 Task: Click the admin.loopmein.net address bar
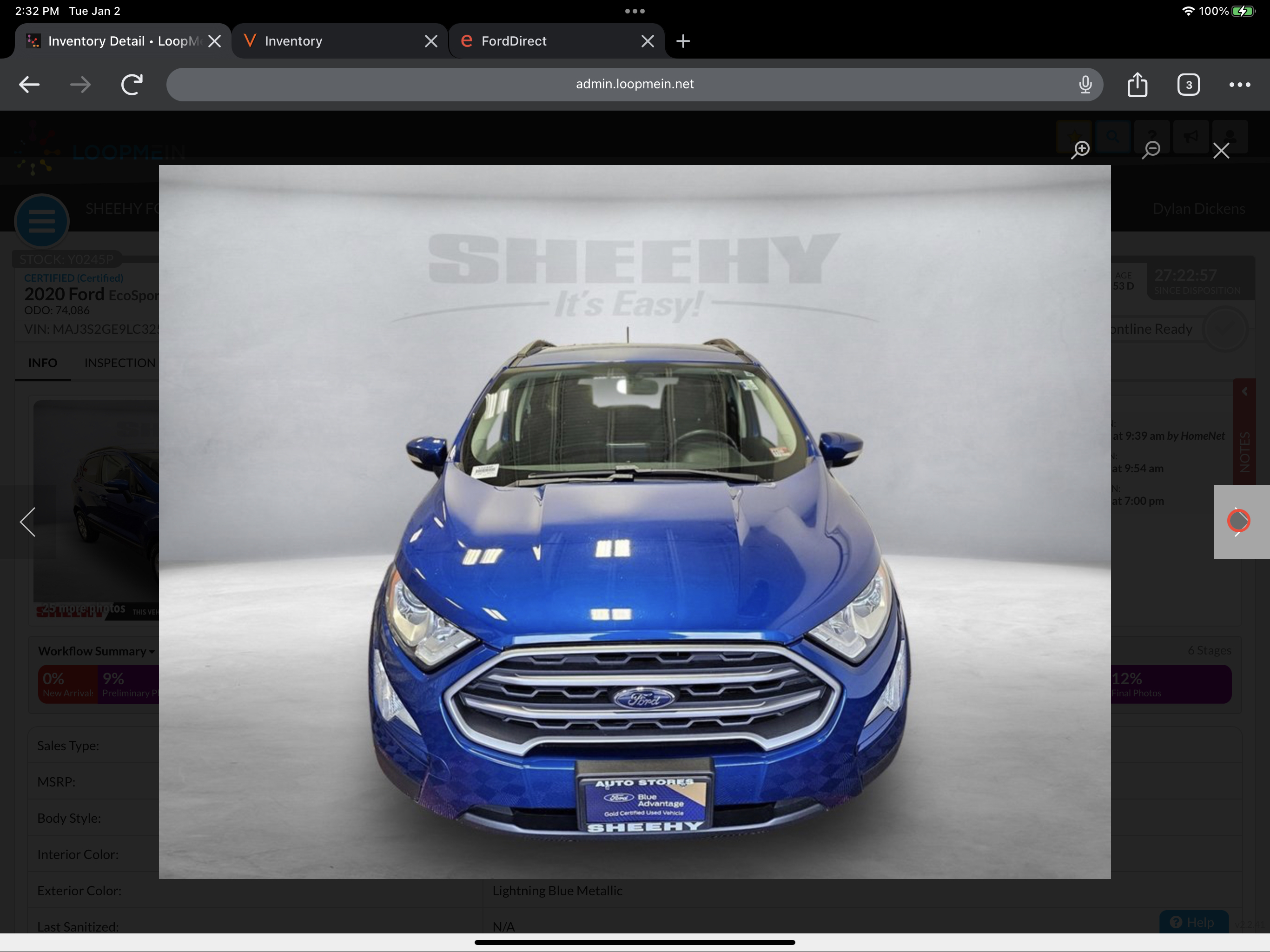(x=635, y=85)
